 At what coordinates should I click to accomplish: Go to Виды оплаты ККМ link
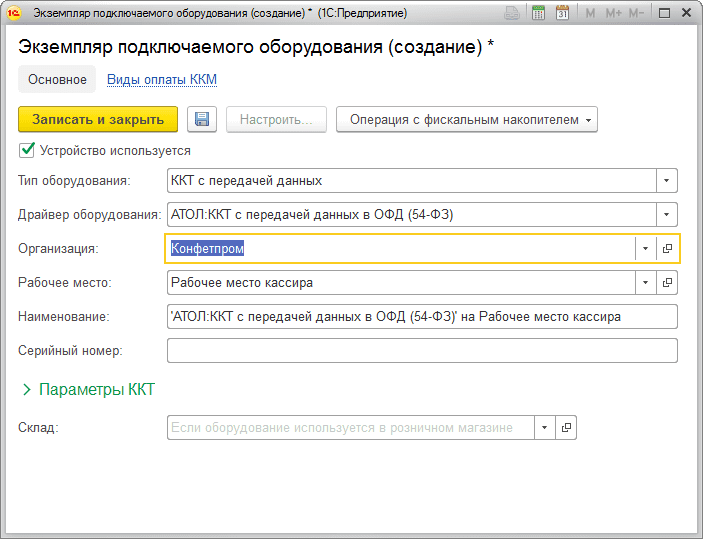pyautogui.click(x=162, y=79)
